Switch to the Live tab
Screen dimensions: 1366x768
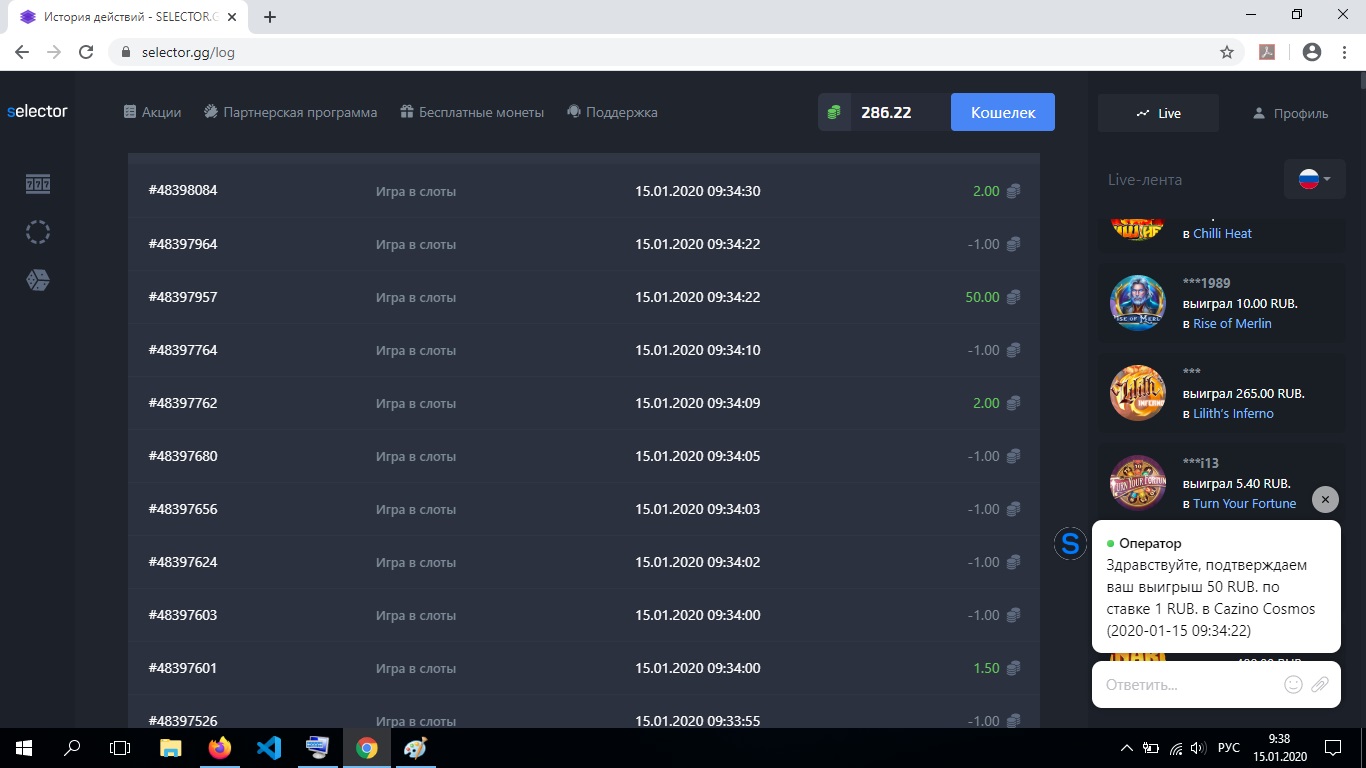click(x=1158, y=114)
